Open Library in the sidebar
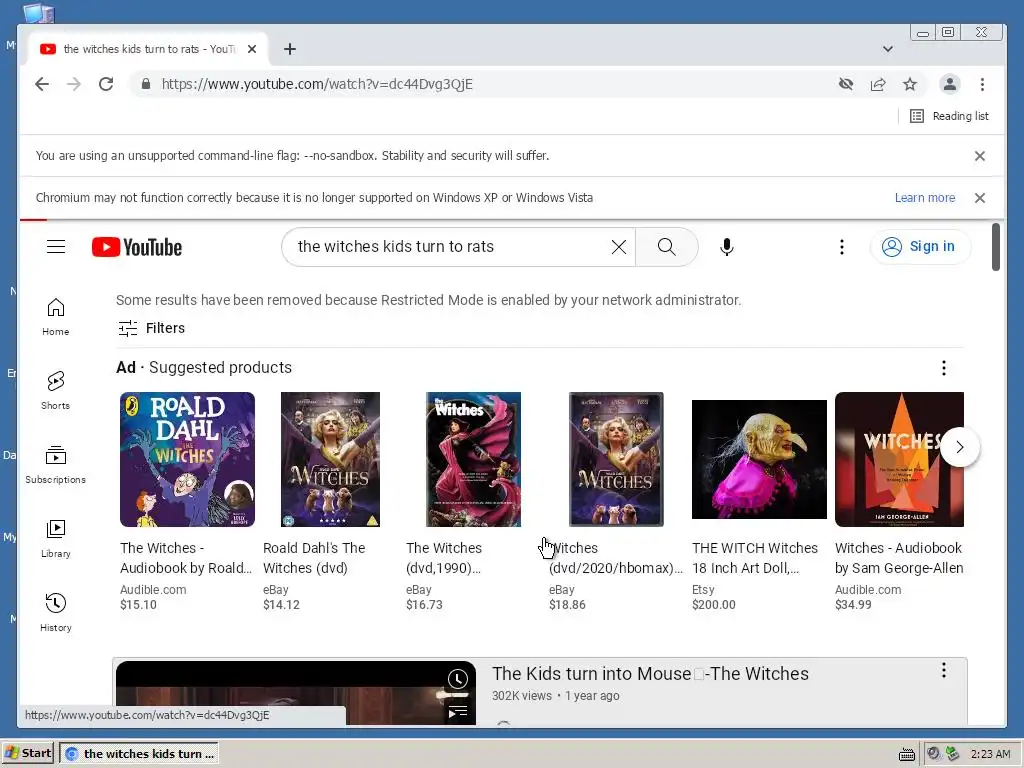The image size is (1024, 768). pos(56,538)
